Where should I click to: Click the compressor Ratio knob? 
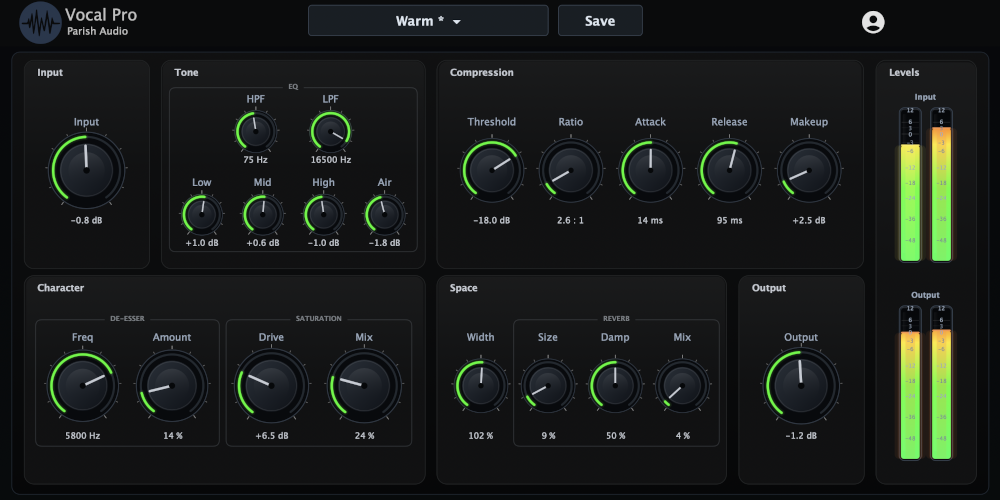point(571,170)
